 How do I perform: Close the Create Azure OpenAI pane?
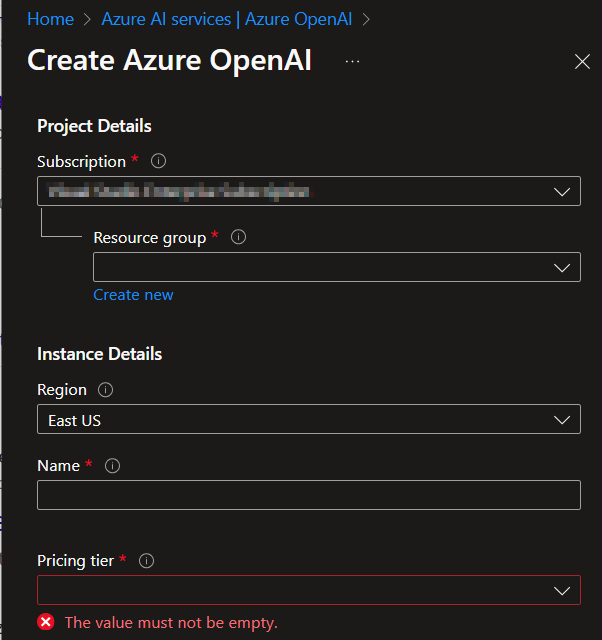(x=582, y=62)
